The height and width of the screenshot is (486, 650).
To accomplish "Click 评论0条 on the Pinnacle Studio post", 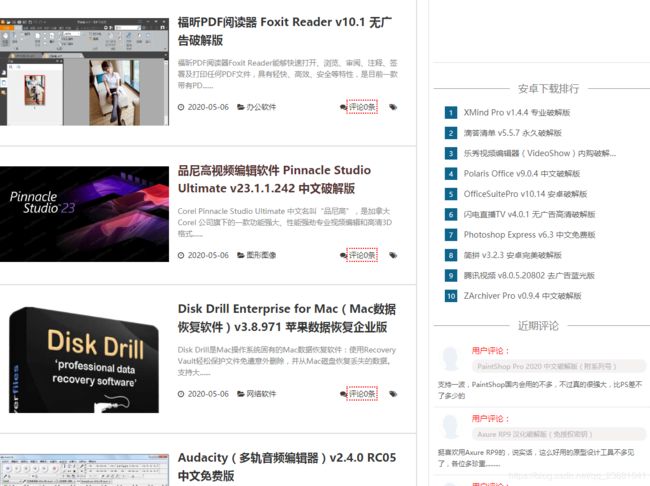I will click(362, 255).
